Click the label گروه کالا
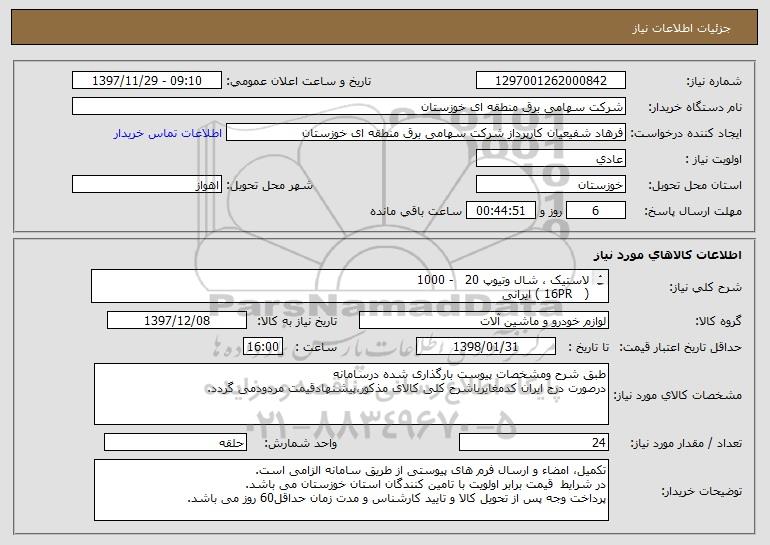Viewport: 770px width, 545px height. point(719,321)
